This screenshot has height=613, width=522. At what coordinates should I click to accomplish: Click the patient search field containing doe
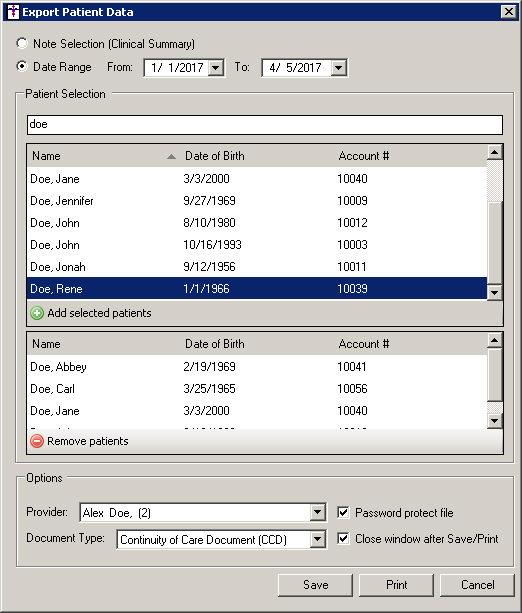pos(265,125)
